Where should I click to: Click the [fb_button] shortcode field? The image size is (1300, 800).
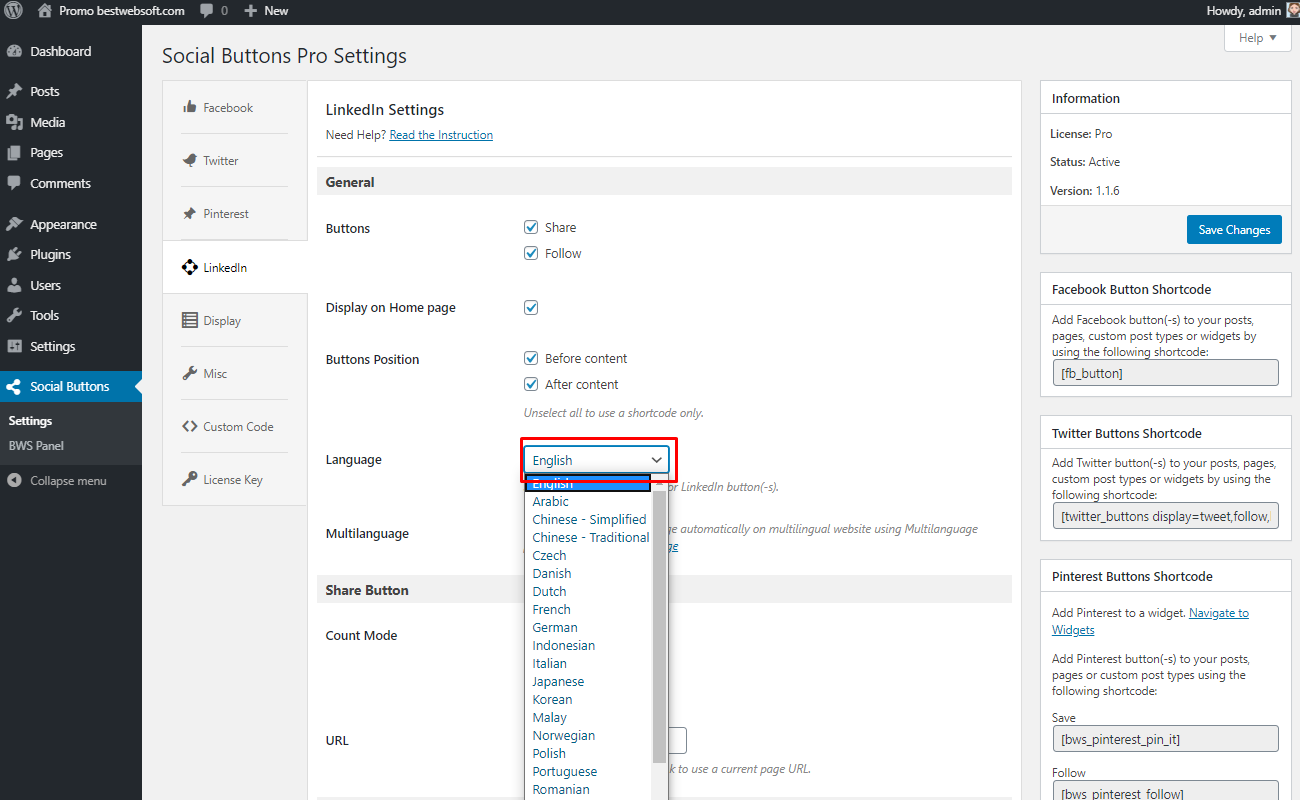click(1165, 373)
